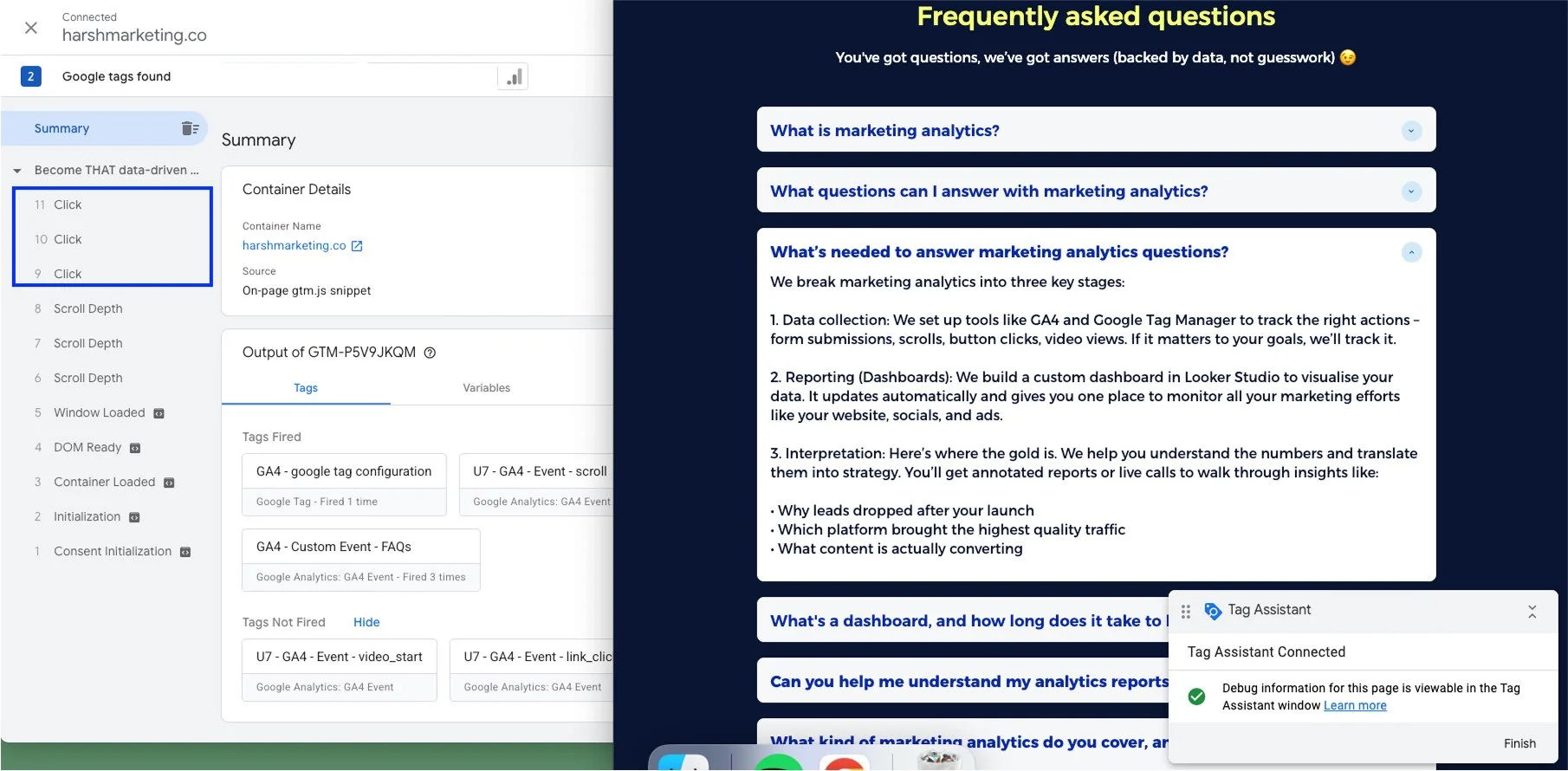Grab the Tag Assistant popup drag handle
Screen dimensions: 1568x771
(x=1186, y=611)
